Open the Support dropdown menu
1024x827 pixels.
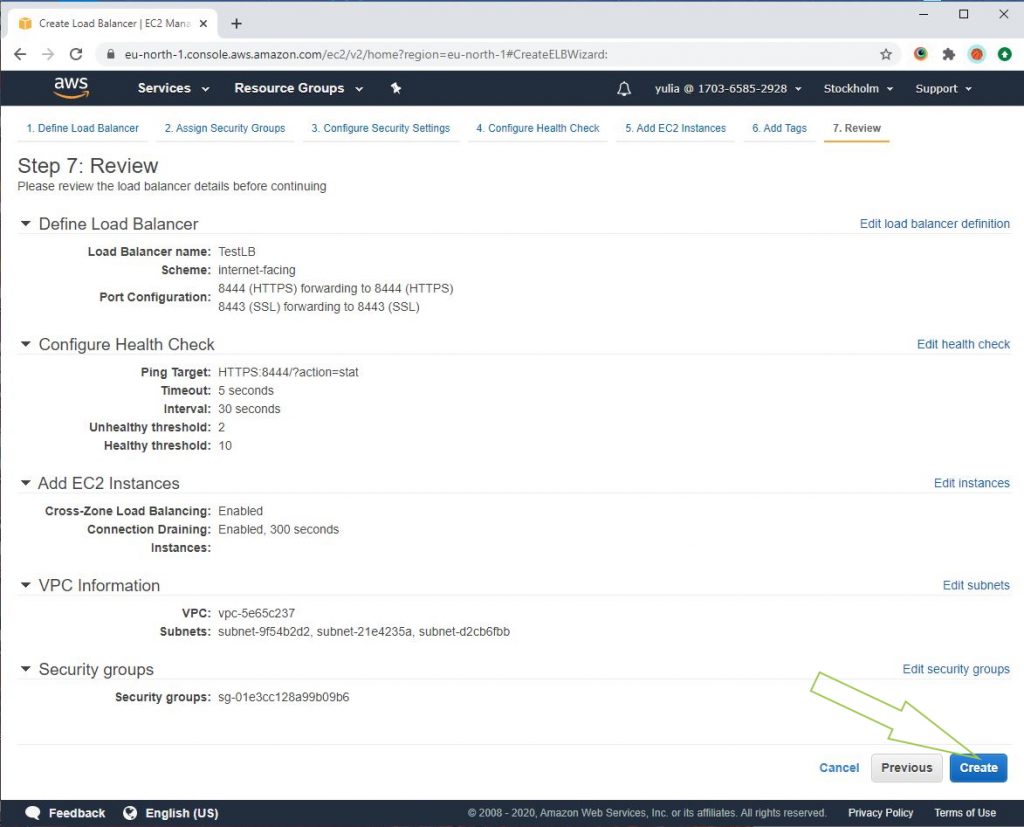coord(943,88)
